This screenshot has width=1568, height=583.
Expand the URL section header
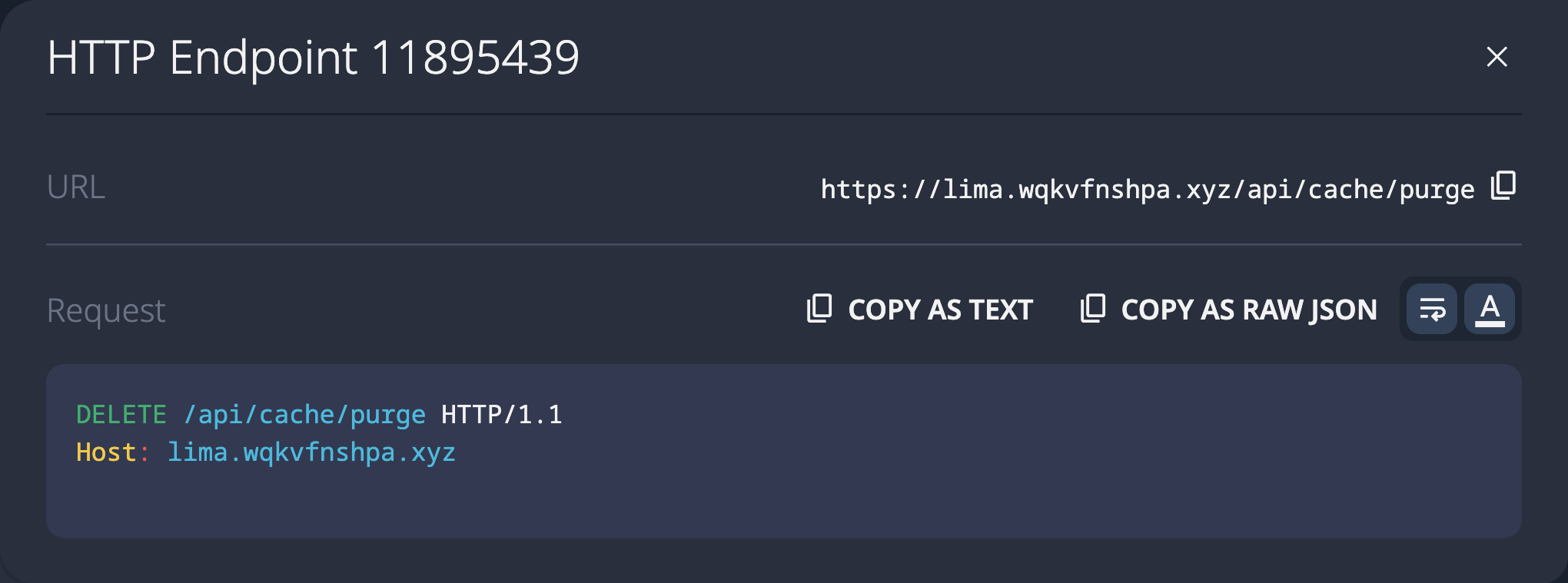click(76, 187)
